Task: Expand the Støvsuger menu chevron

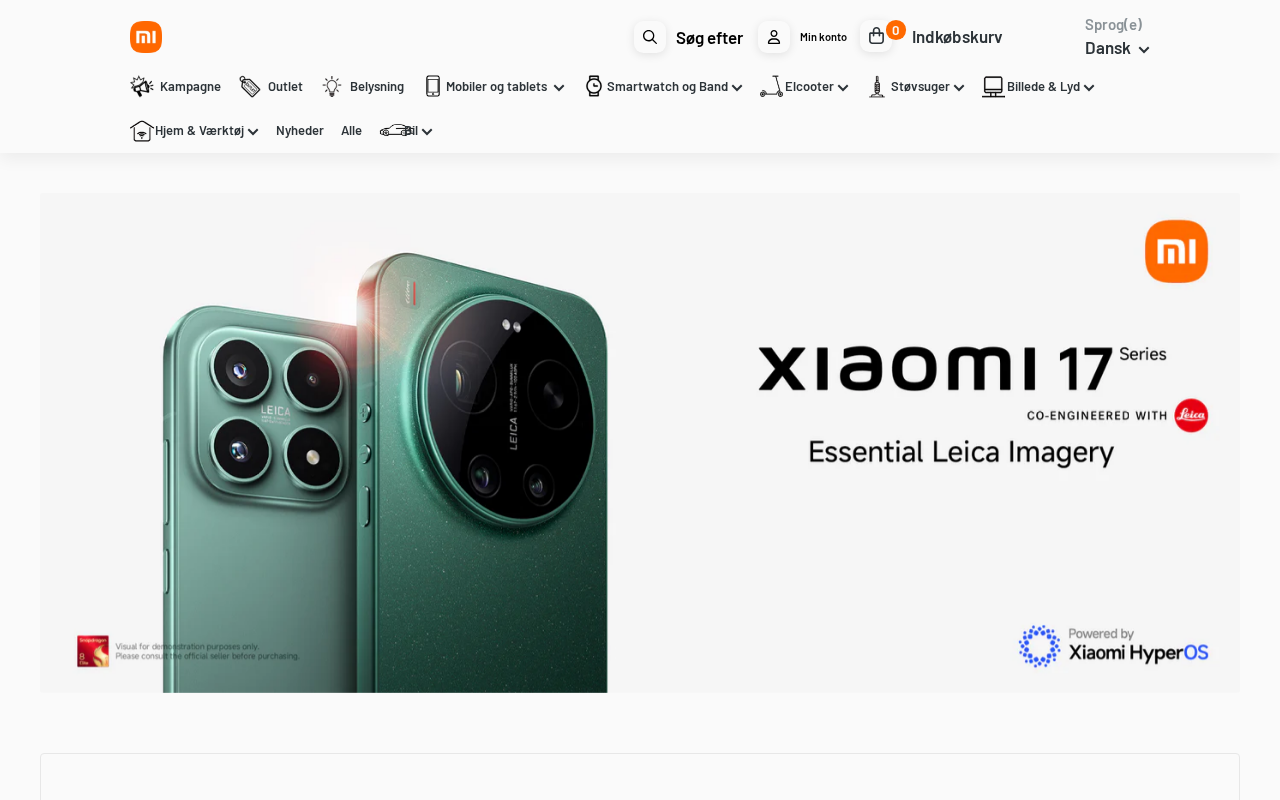Action: tap(959, 88)
